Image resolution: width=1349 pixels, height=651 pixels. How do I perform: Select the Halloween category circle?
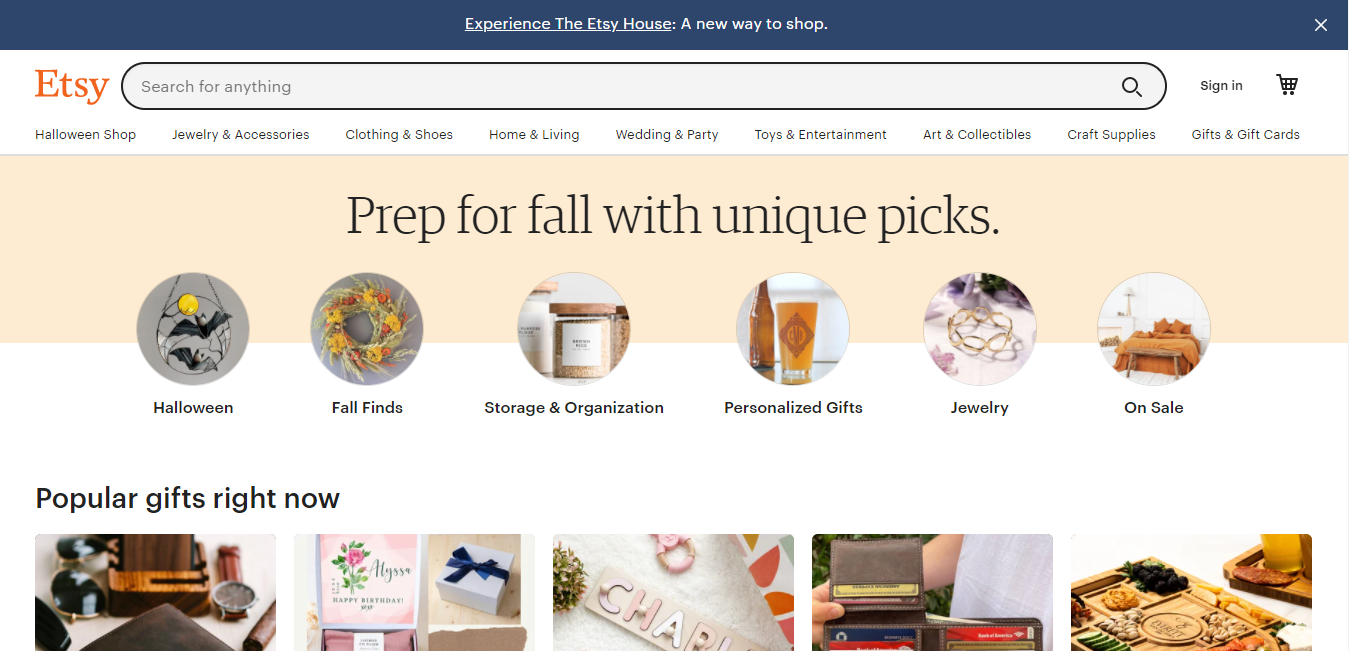[192, 329]
